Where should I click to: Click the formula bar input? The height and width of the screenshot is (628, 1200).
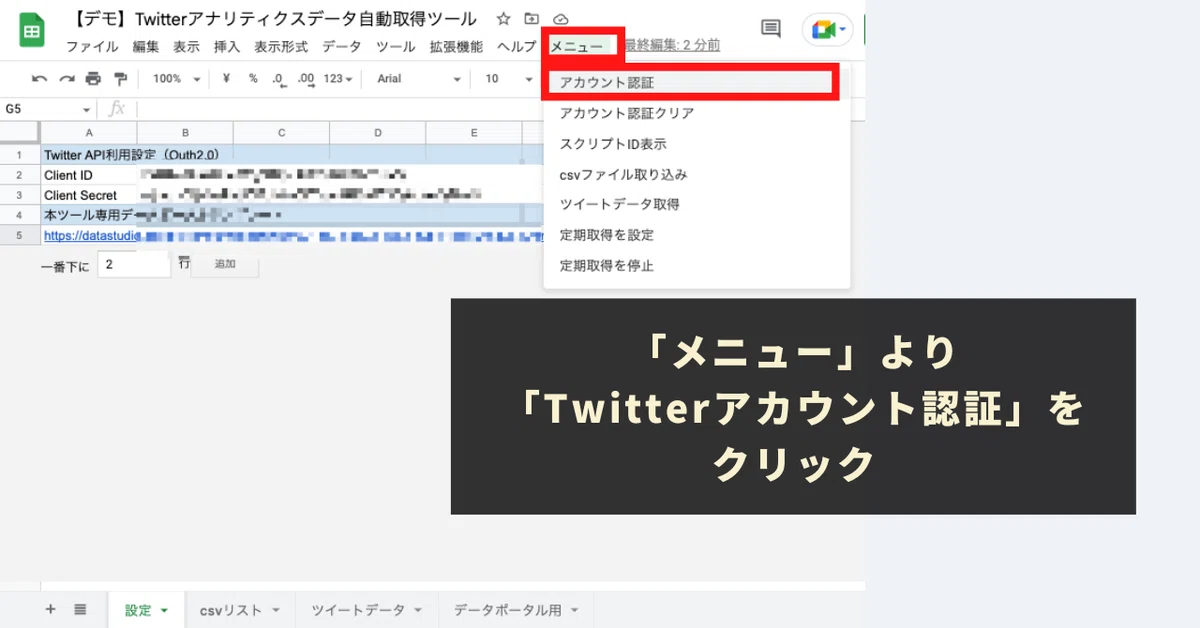340,109
